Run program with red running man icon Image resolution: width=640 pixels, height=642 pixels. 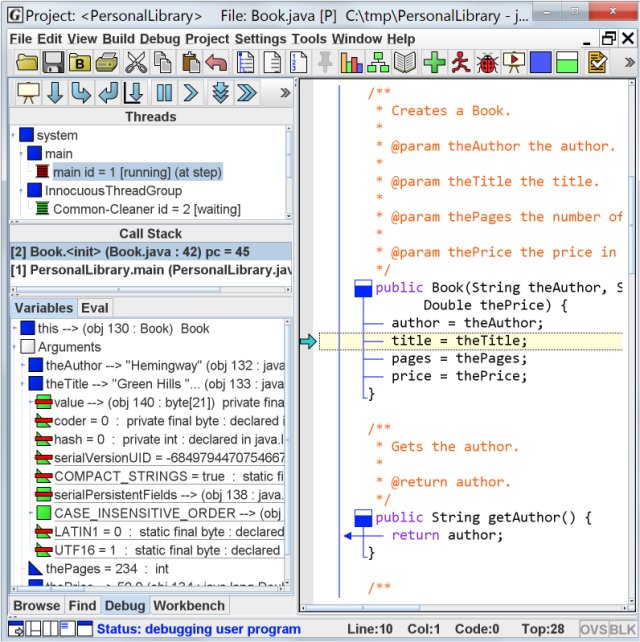click(x=461, y=63)
